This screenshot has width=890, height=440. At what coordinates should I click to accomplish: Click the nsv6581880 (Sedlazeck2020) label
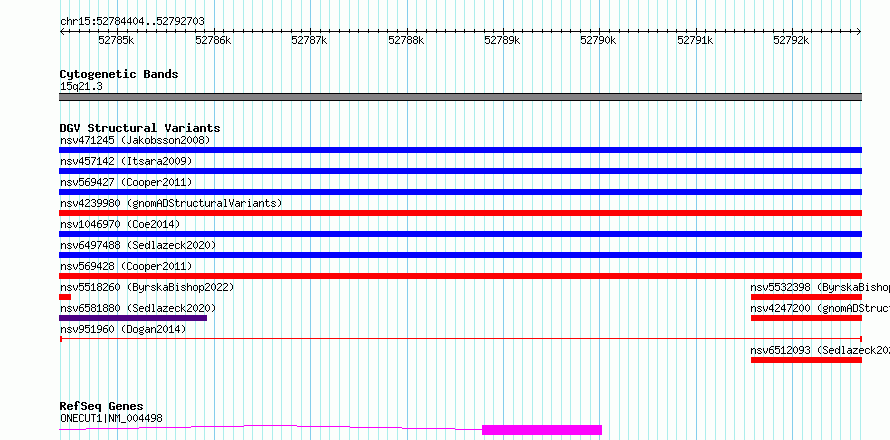point(138,308)
